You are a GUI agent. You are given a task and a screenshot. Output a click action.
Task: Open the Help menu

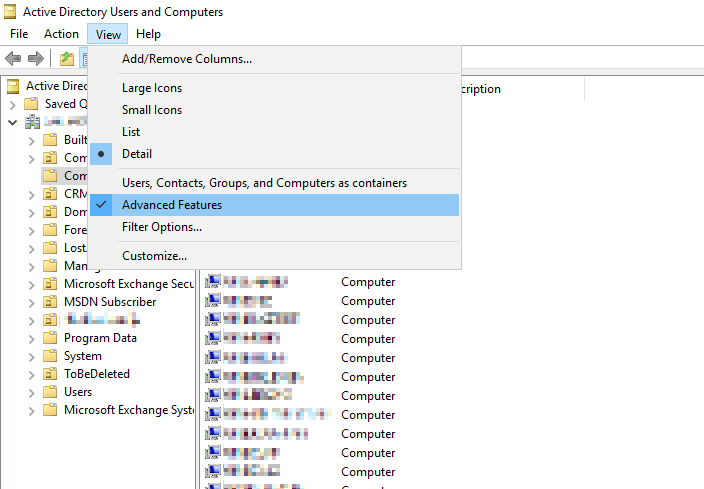pyautogui.click(x=148, y=34)
